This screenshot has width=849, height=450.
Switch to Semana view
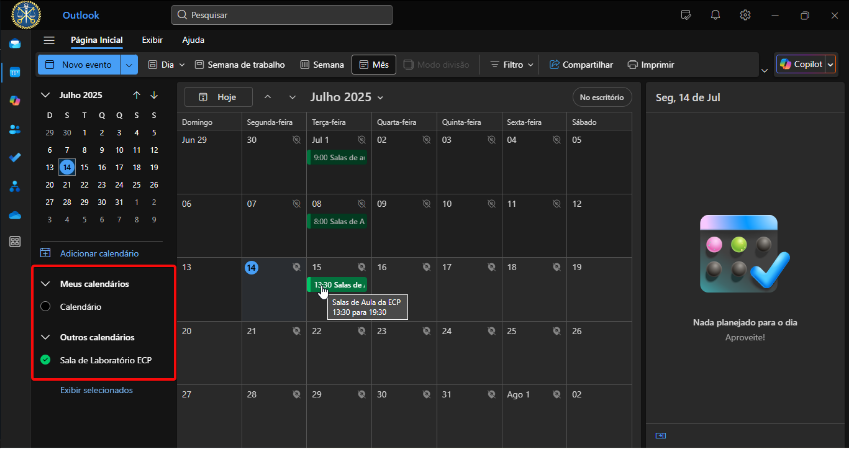[322, 64]
